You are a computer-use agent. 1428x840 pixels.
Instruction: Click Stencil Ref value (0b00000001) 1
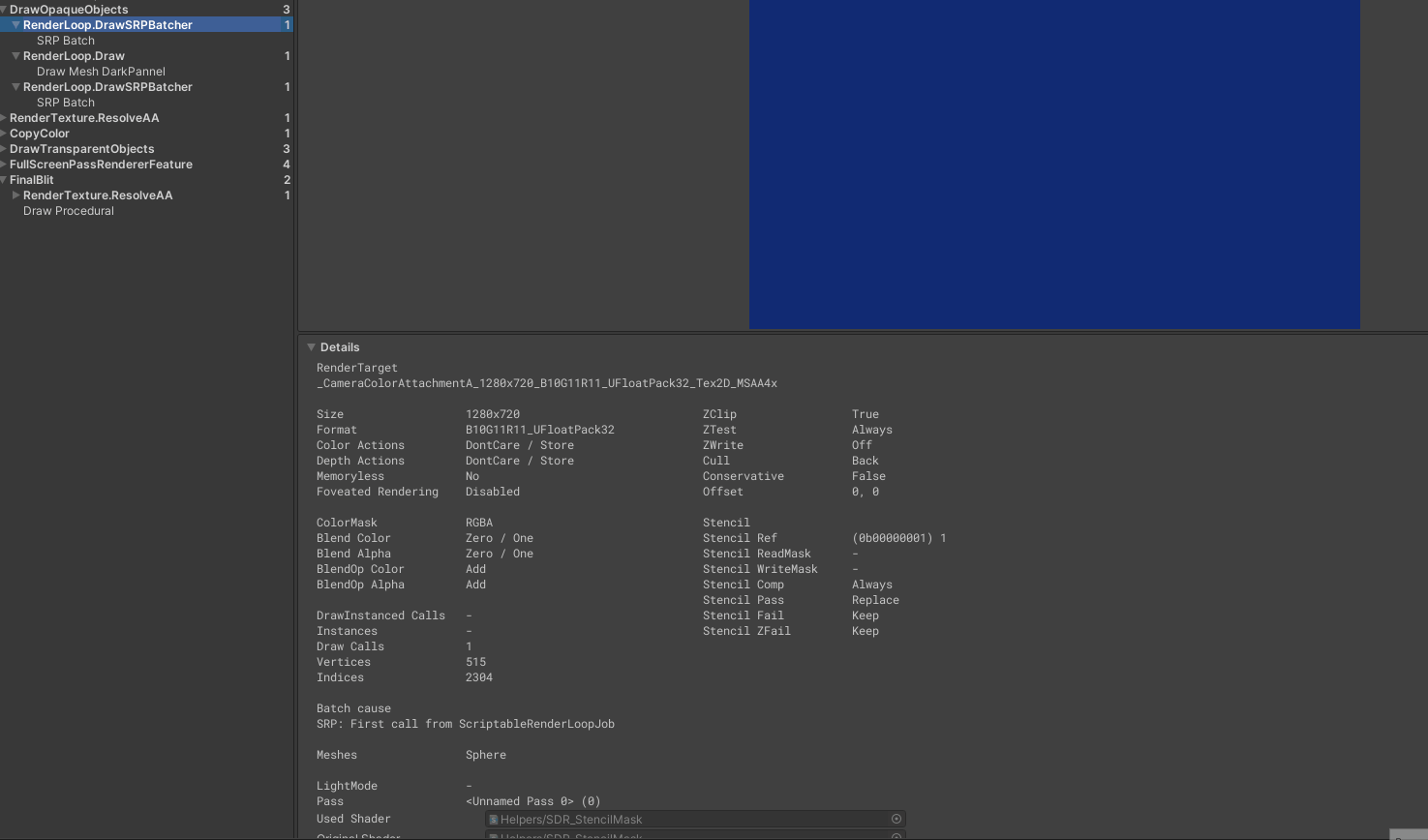[899, 538]
